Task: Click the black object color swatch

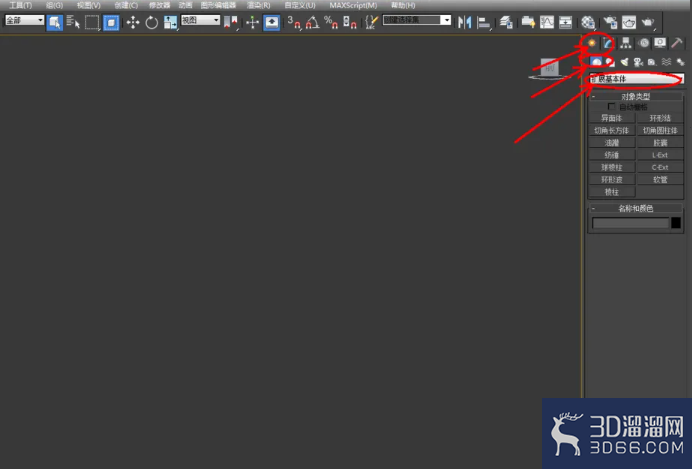Action: [676, 223]
